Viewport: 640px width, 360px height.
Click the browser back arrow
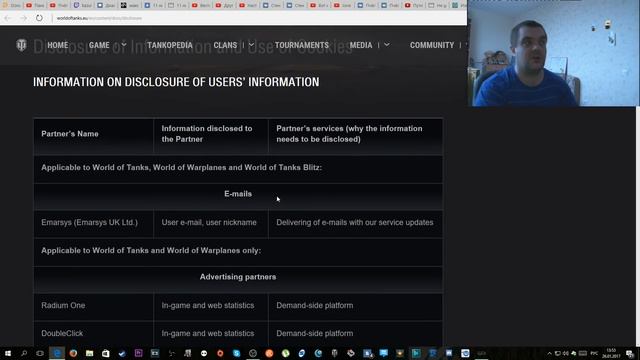click(x=8, y=18)
